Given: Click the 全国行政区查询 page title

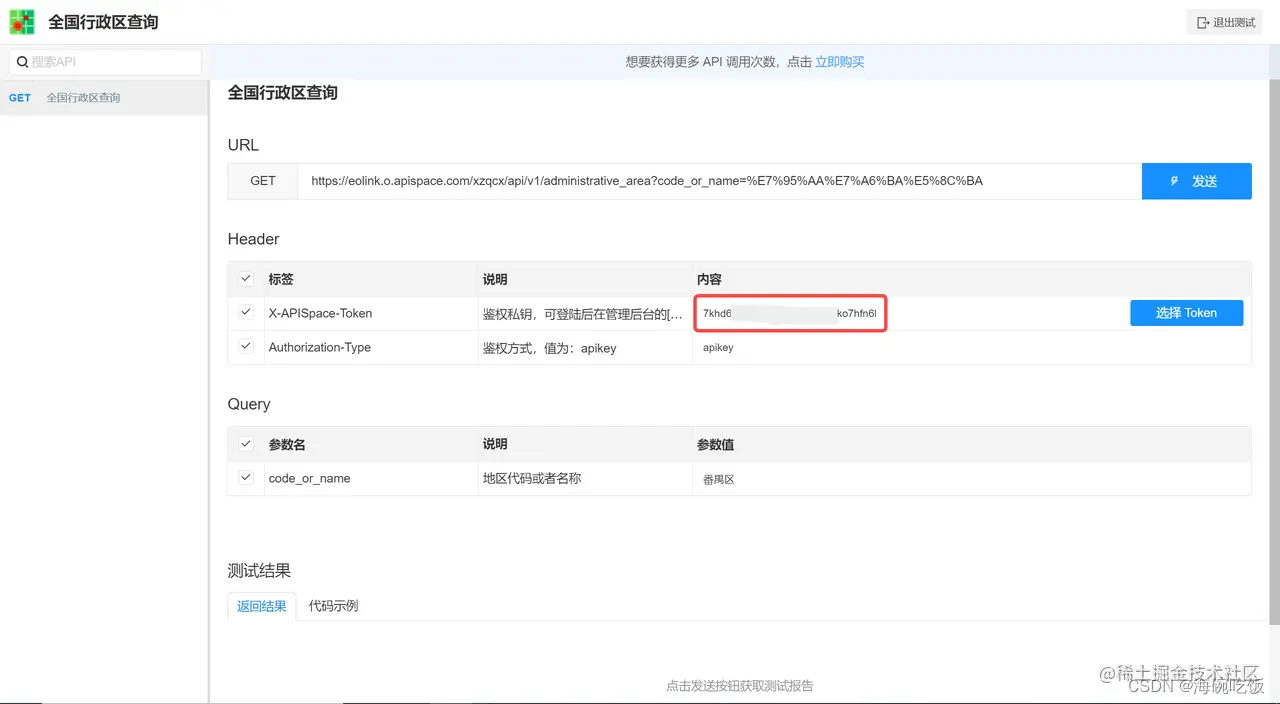Looking at the screenshot, I should pos(283,93).
